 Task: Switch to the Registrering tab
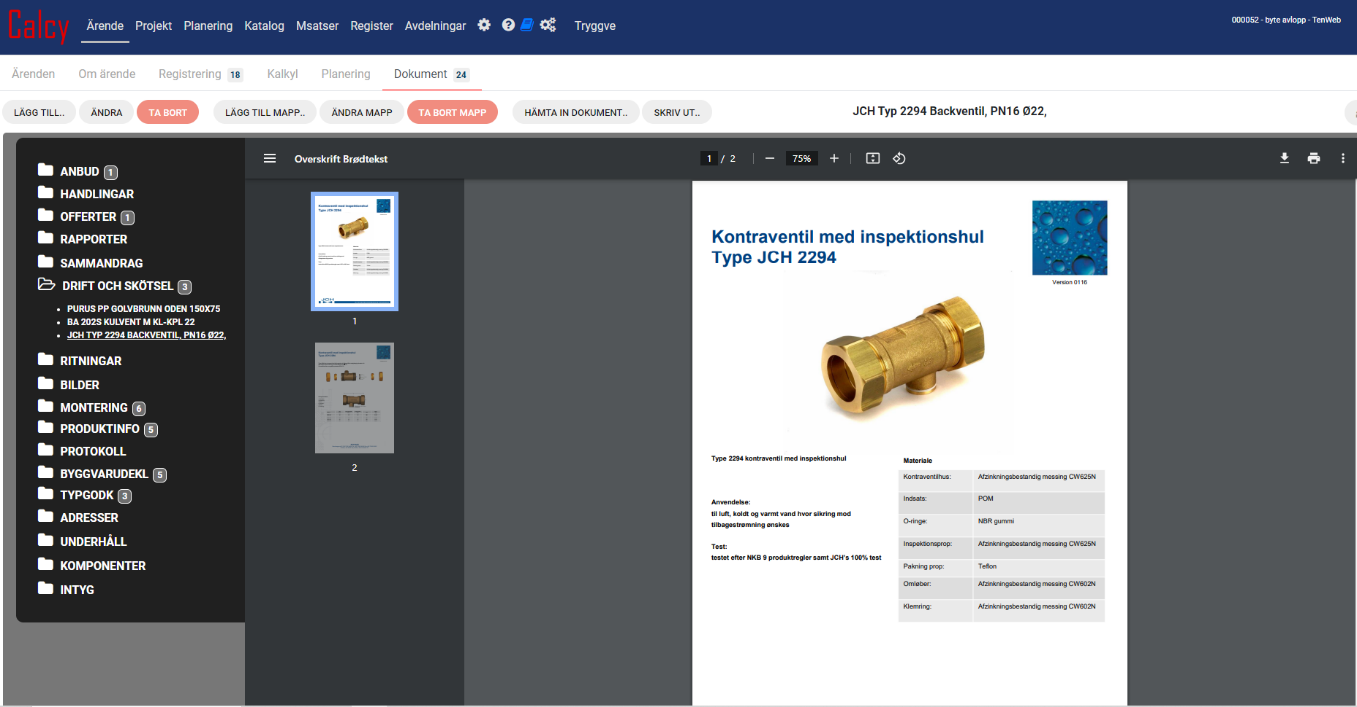tap(189, 74)
